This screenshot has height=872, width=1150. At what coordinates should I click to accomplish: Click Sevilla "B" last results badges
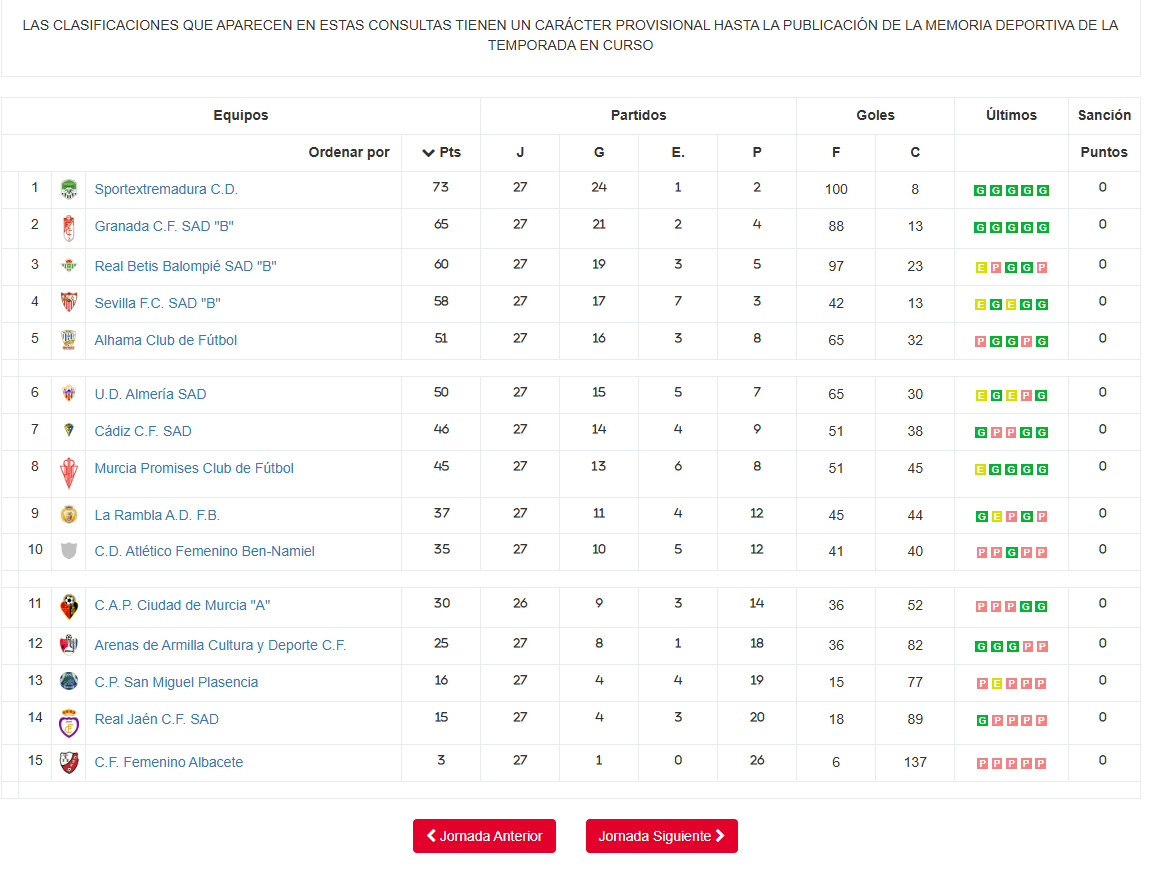coord(1011,304)
